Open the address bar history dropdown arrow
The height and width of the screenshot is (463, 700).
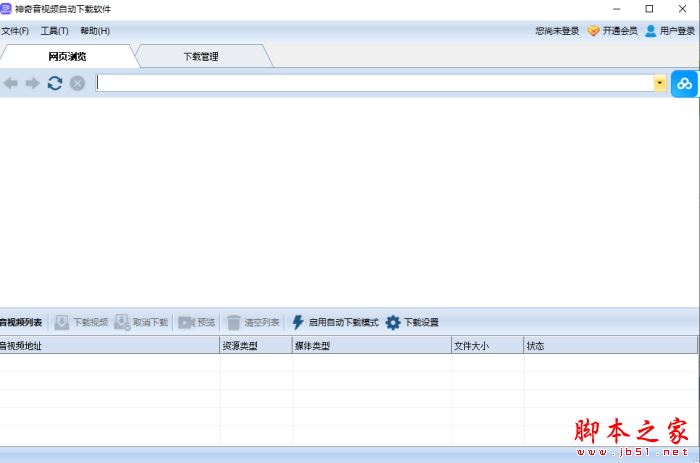(660, 83)
